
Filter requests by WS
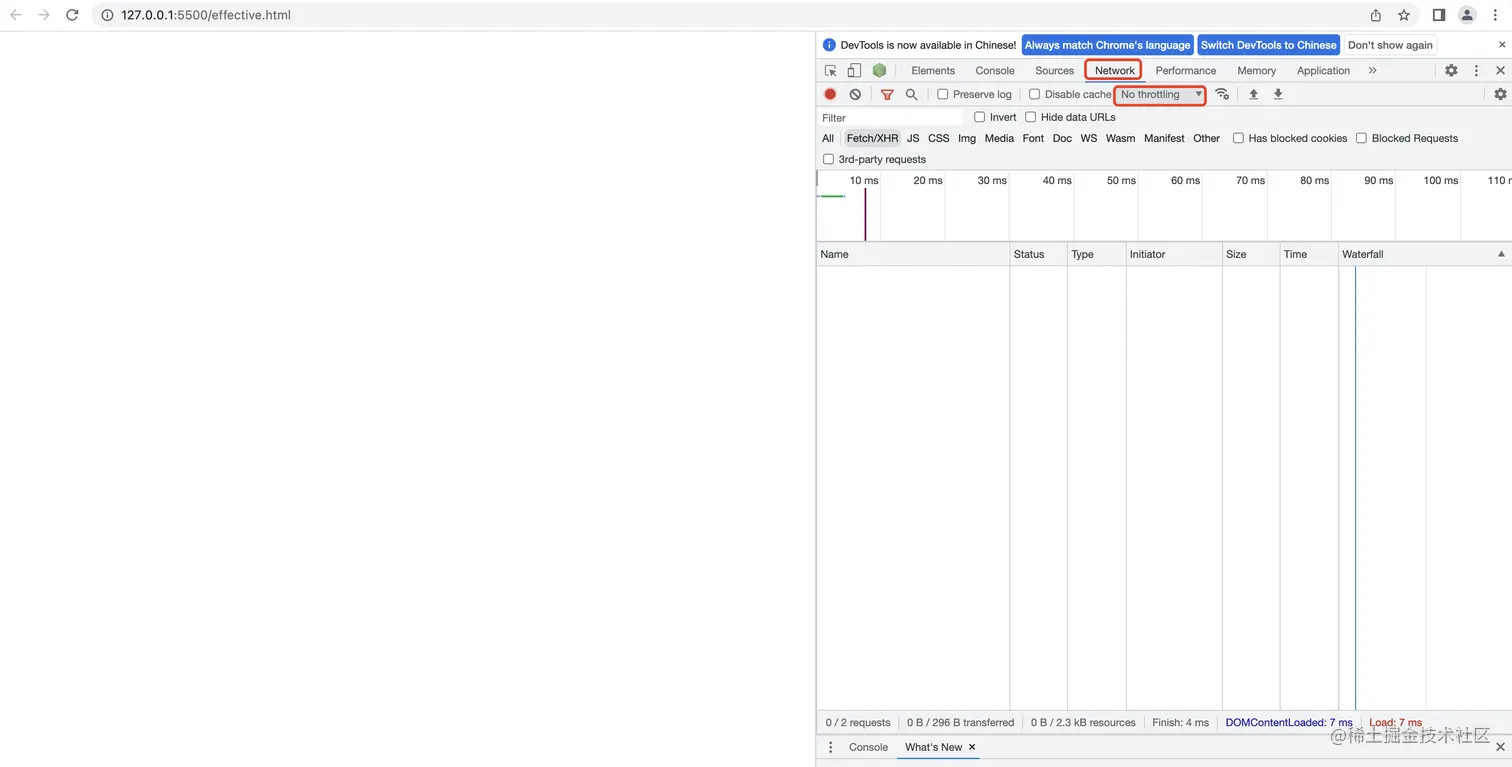click(1089, 138)
